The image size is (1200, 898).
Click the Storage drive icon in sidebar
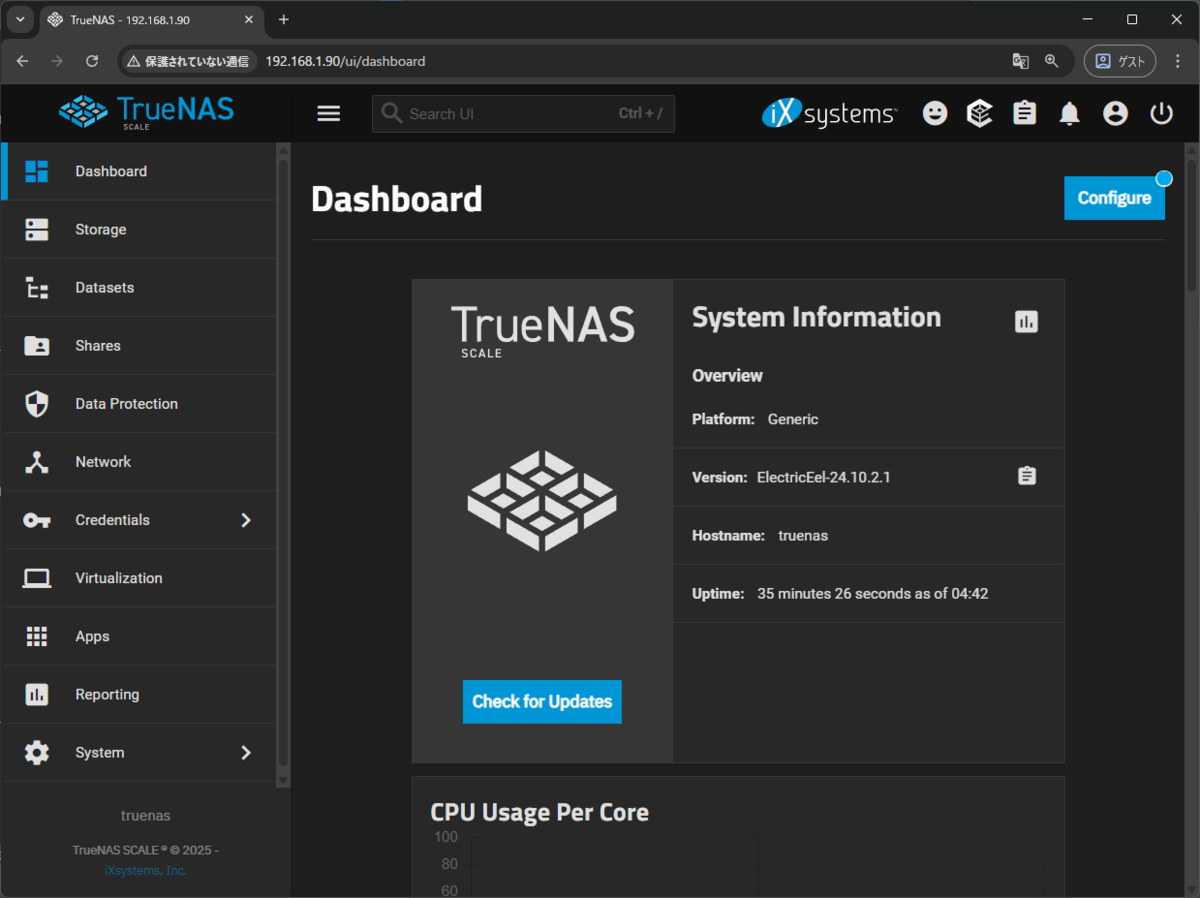tap(37, 229)
